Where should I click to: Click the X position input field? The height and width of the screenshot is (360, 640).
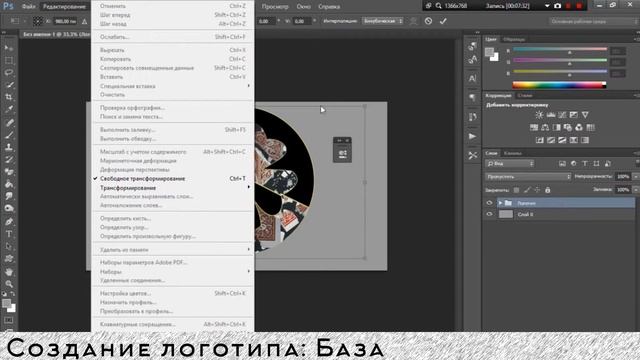pyautogui.click(x=65, y=21)
